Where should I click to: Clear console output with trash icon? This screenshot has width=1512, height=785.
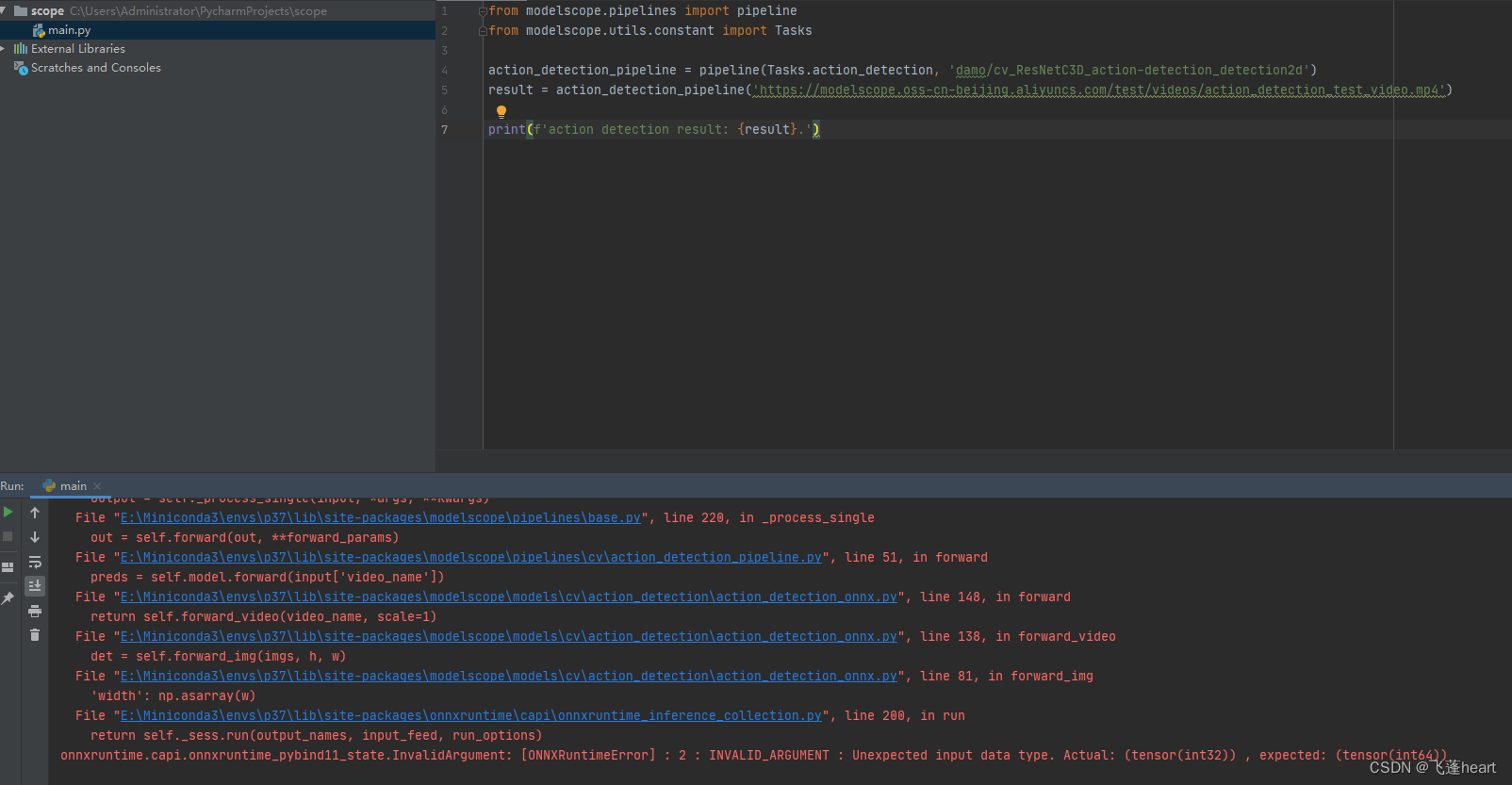pyautogui.click(x=35, y=635)
